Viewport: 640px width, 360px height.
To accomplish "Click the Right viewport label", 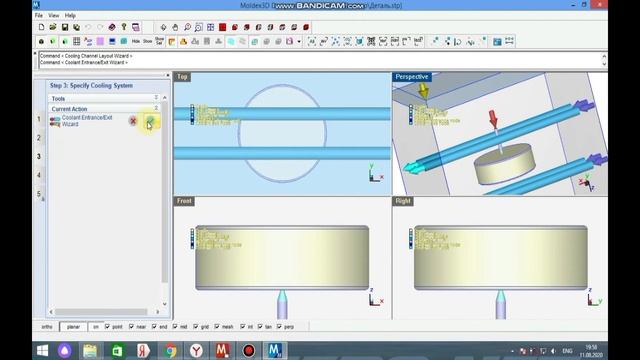I will (403, 201).
